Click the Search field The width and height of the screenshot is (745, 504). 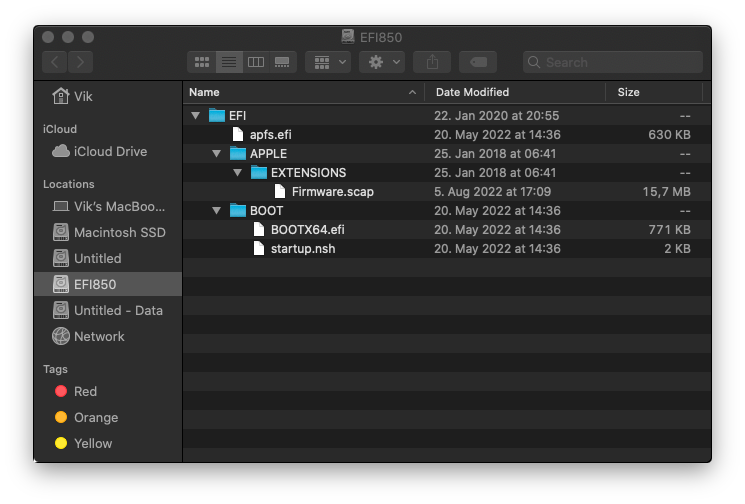pyautogui.click(x=613, y=62)
